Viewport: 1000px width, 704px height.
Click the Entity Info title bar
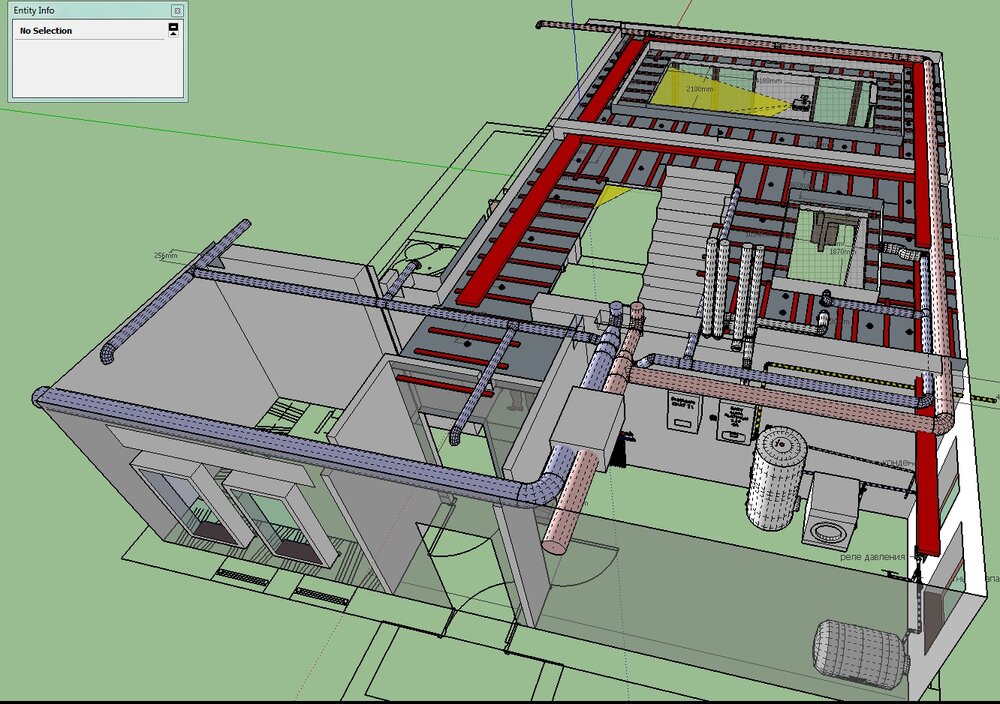click(98, 10)
